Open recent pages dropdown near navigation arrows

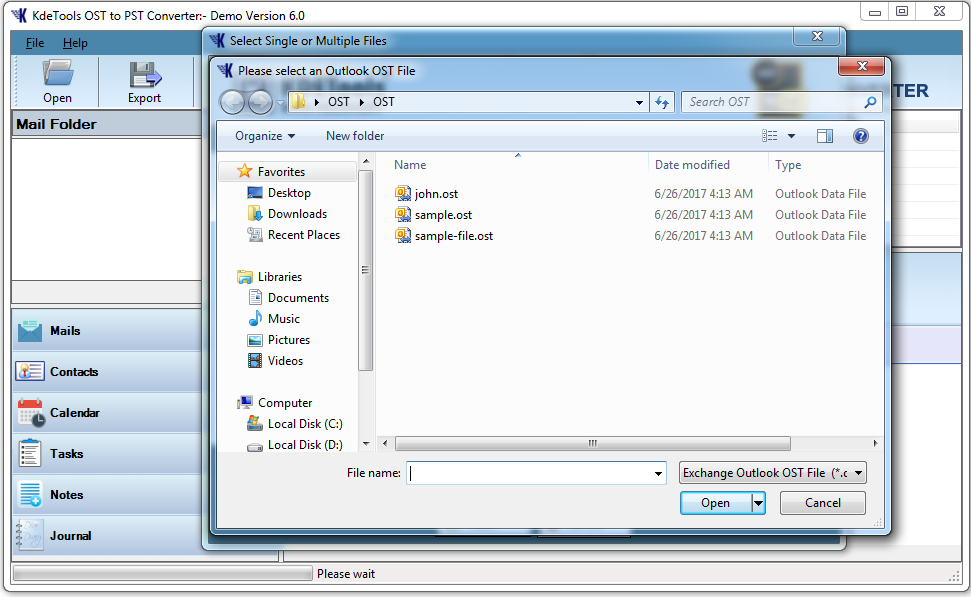(280, 102)
